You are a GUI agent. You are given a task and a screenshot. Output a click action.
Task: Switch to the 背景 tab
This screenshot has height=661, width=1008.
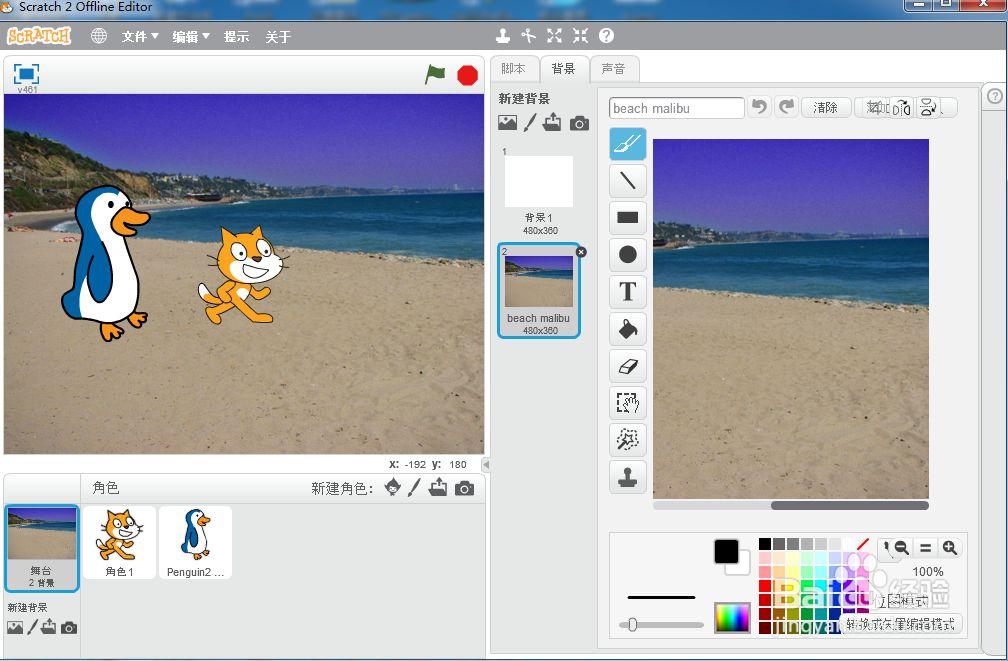[x=564, y=69]
